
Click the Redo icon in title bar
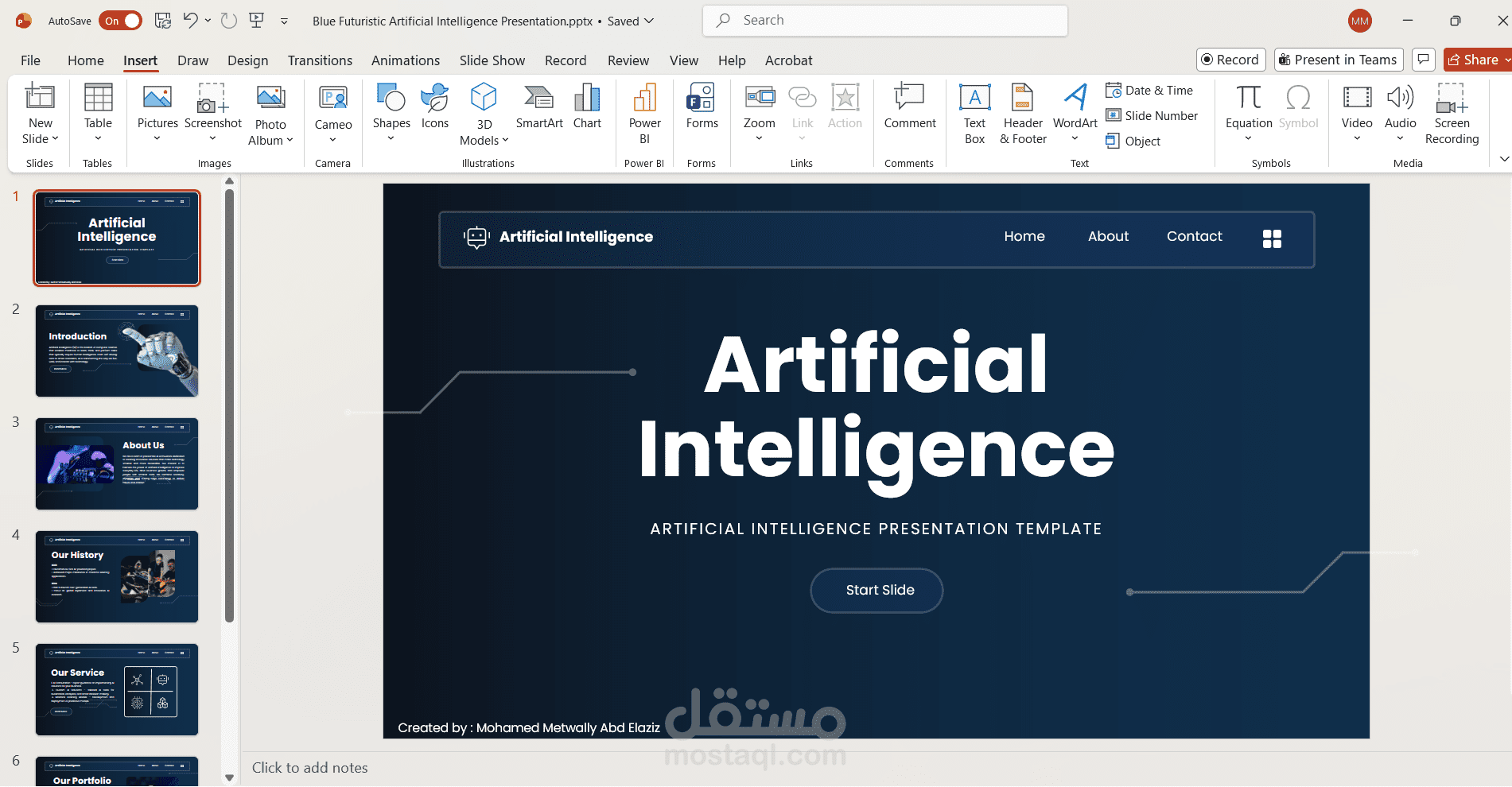pyautogui.click(x=229, y=21)
